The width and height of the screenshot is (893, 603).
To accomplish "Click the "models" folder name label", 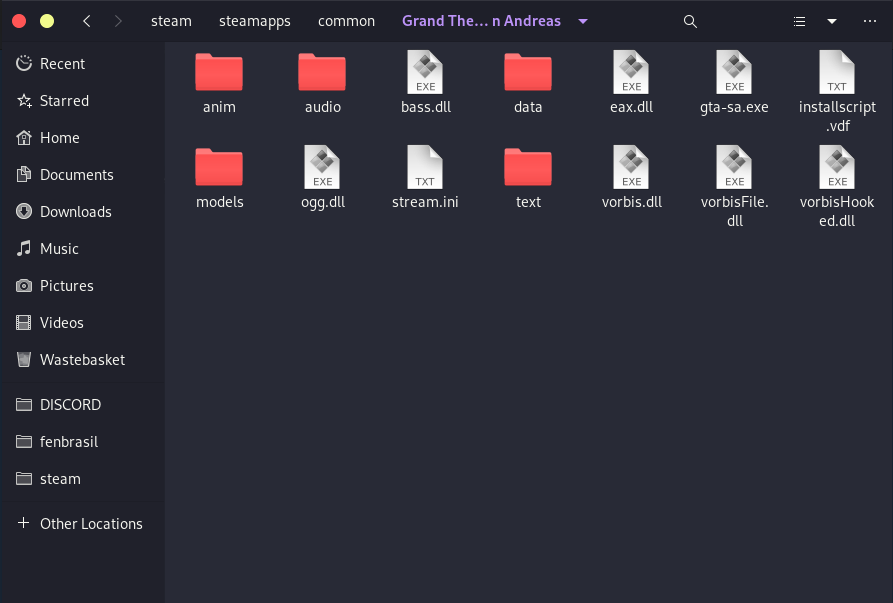I will point(219,202).
